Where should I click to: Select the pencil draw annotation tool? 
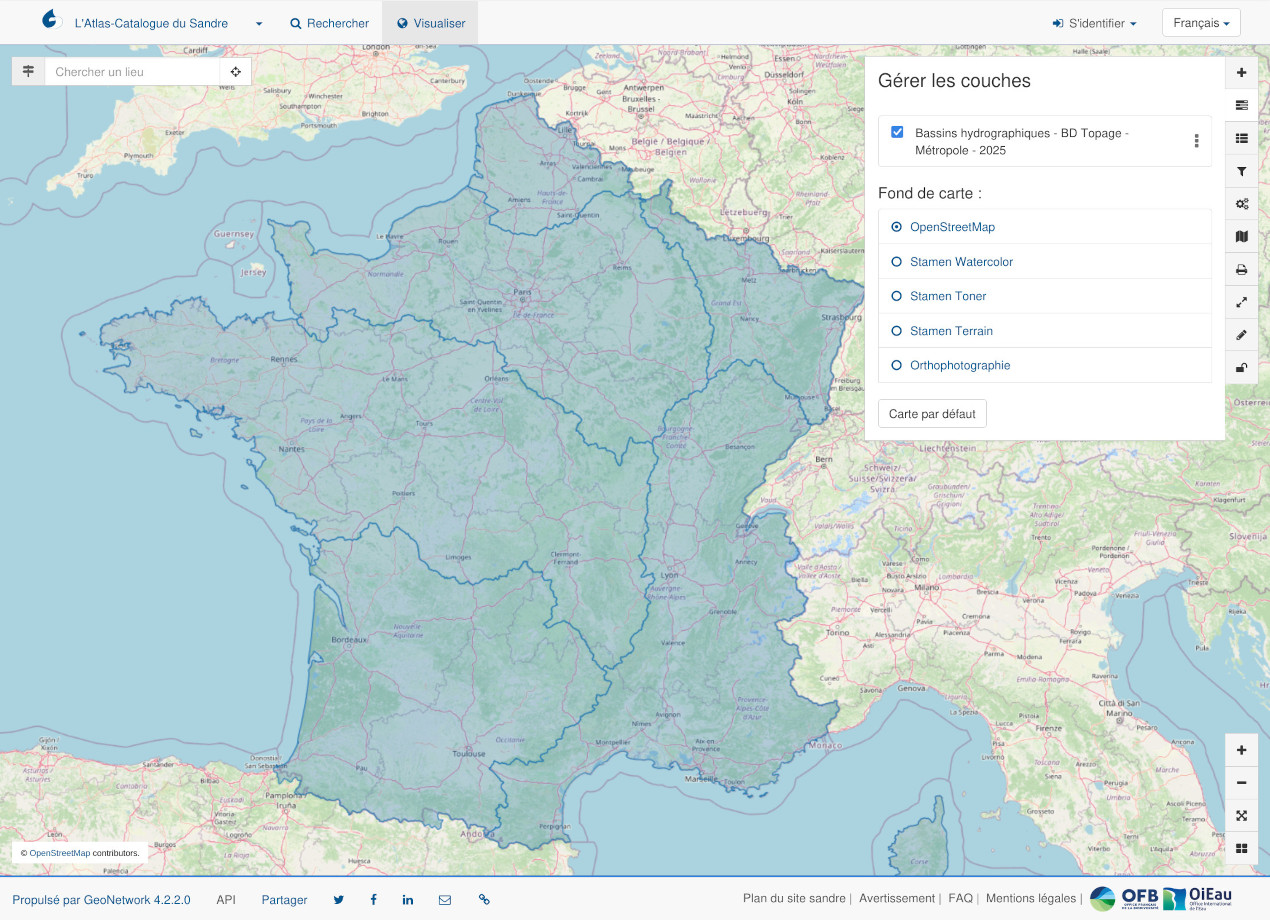coord(1241,335)
